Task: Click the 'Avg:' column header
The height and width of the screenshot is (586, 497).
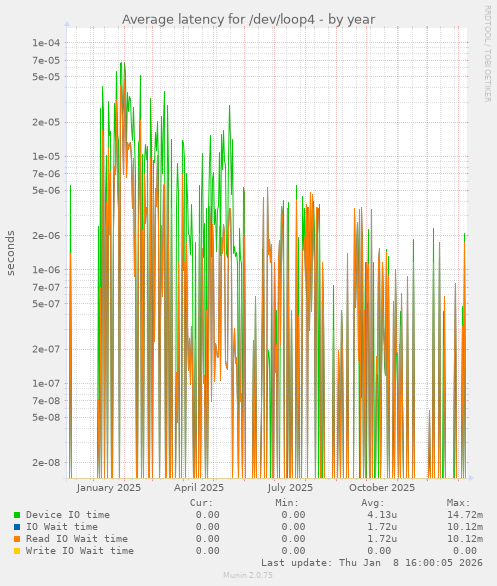Action: (373, 503)
